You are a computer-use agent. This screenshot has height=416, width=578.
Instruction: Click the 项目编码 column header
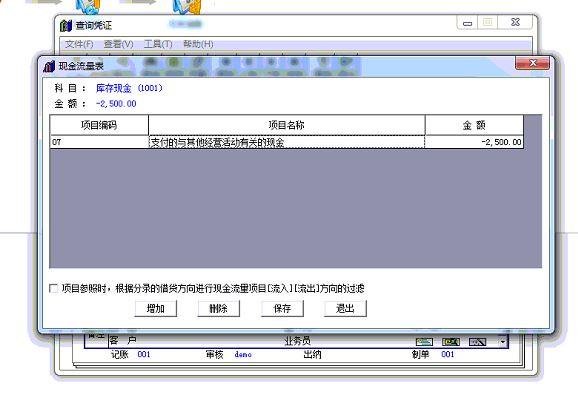(99, 125)
